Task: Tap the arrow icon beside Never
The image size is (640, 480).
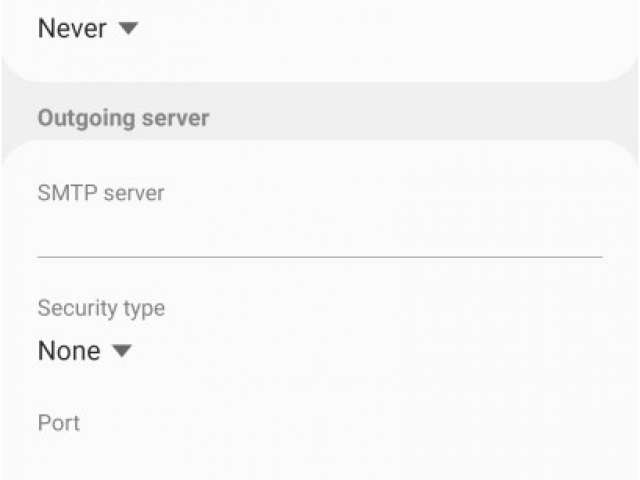Action: point(129,29)
